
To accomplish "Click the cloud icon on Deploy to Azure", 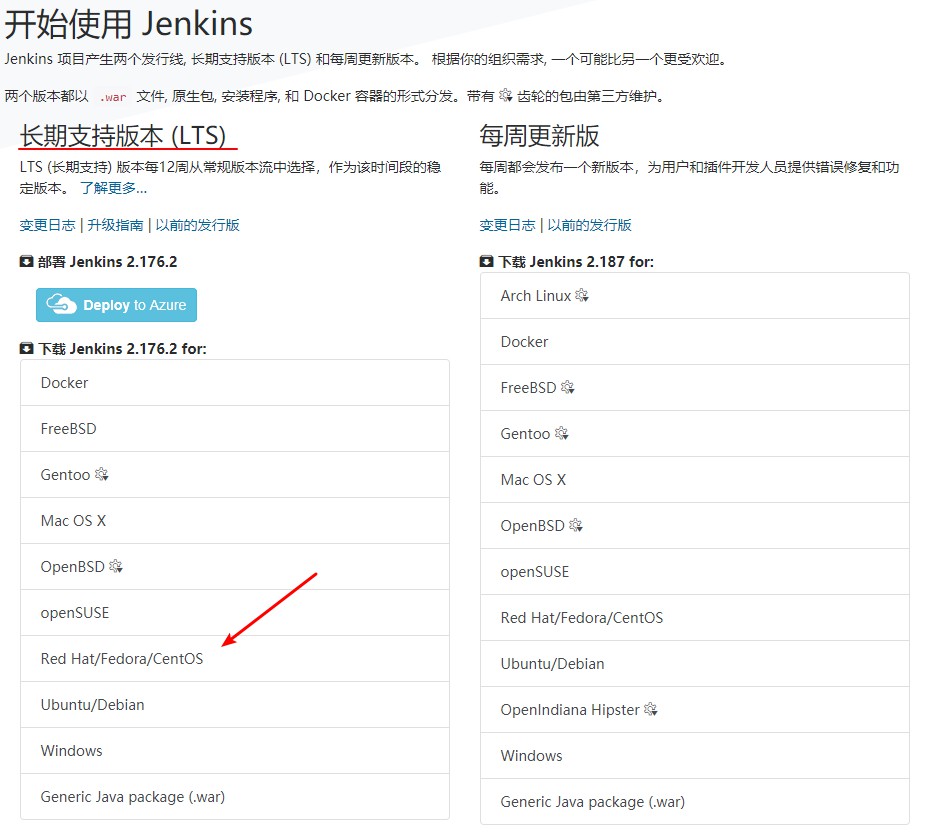I will click(x=61, y=305).
